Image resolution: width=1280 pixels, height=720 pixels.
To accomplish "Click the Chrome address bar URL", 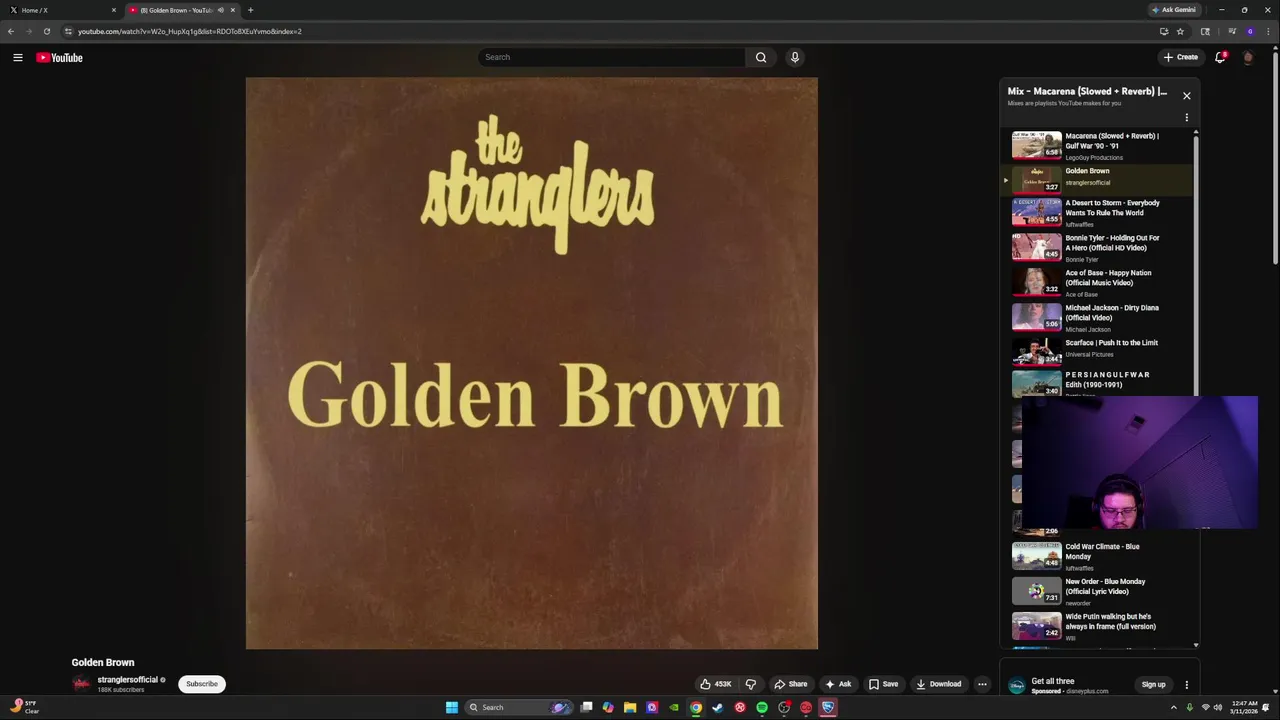I will [190, 31].
